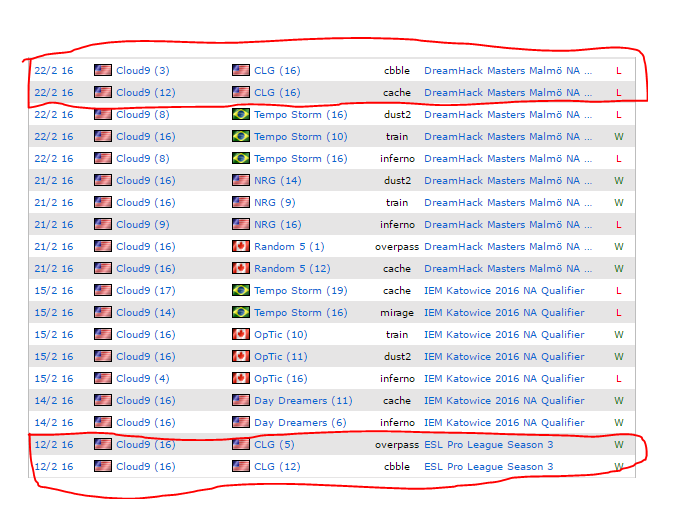Viewport: 680px width, 526px height.
Task: Click US flag beside Cloud9 (17)
Action: pos(103,290)
